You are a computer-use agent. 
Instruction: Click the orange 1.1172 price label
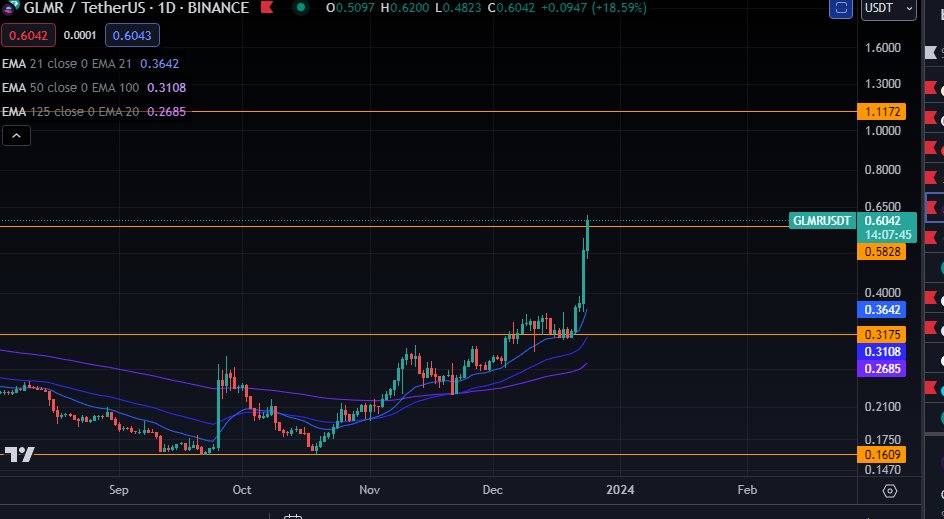pos(881,111)
